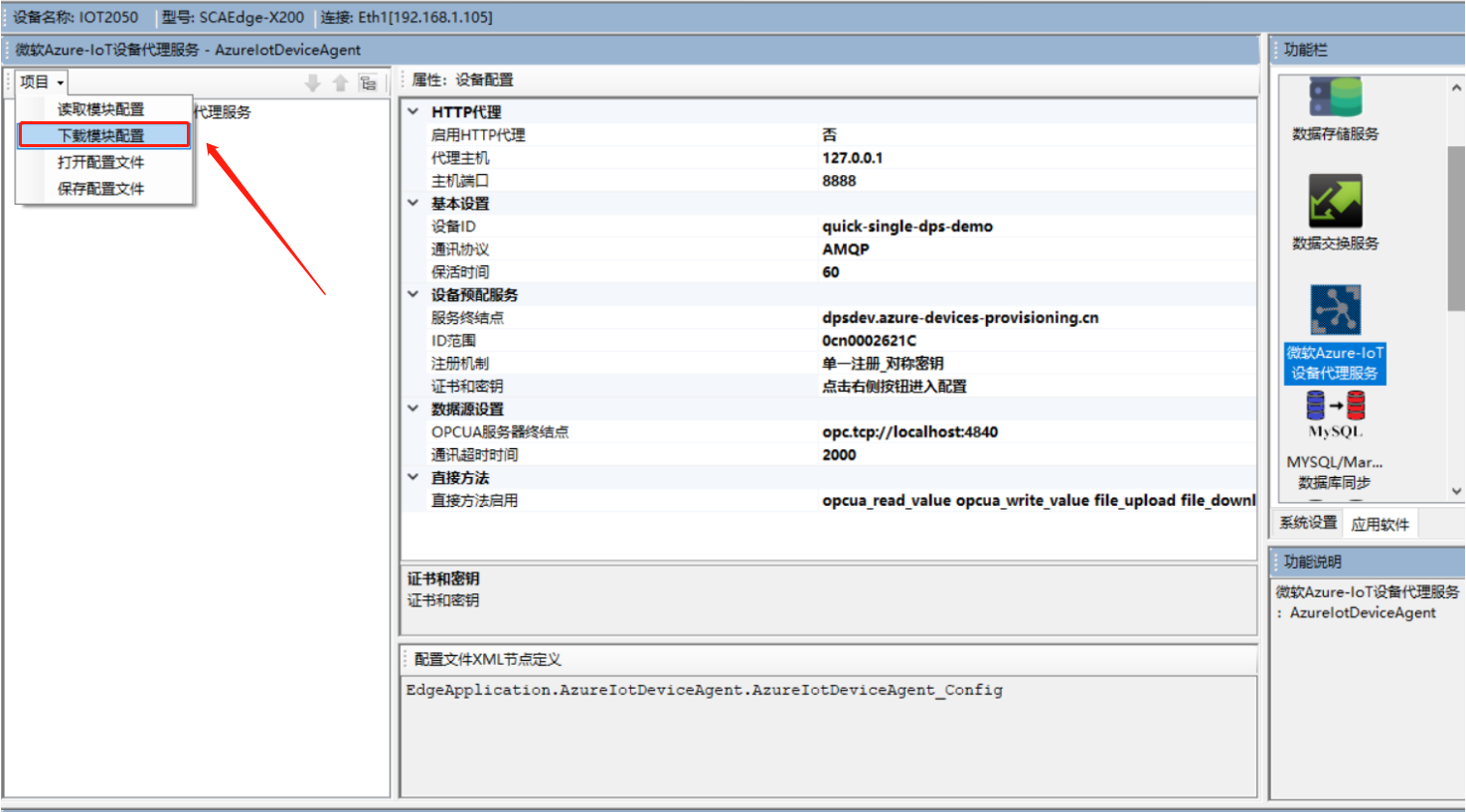Collapse the 直接方法 section
Viewport: 1466px width, 812px height.
[x=413, y=477]
